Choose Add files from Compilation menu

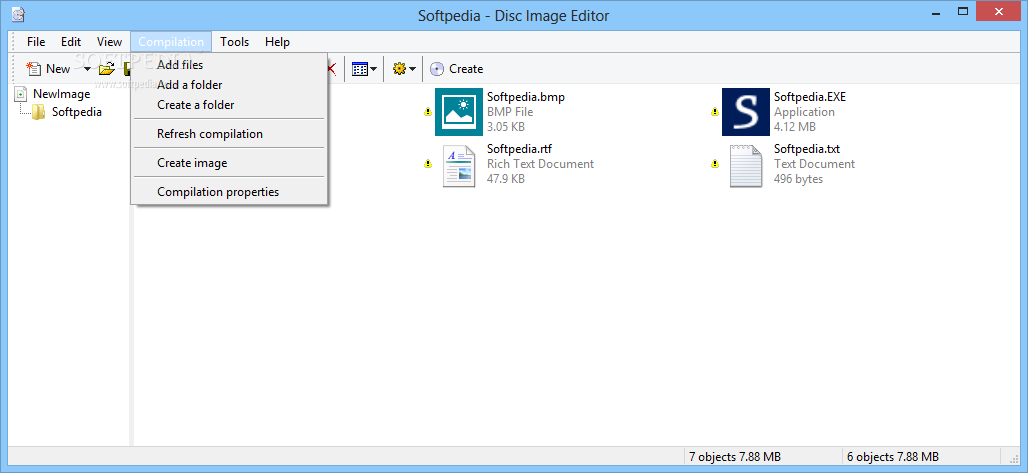click(229, 65)
